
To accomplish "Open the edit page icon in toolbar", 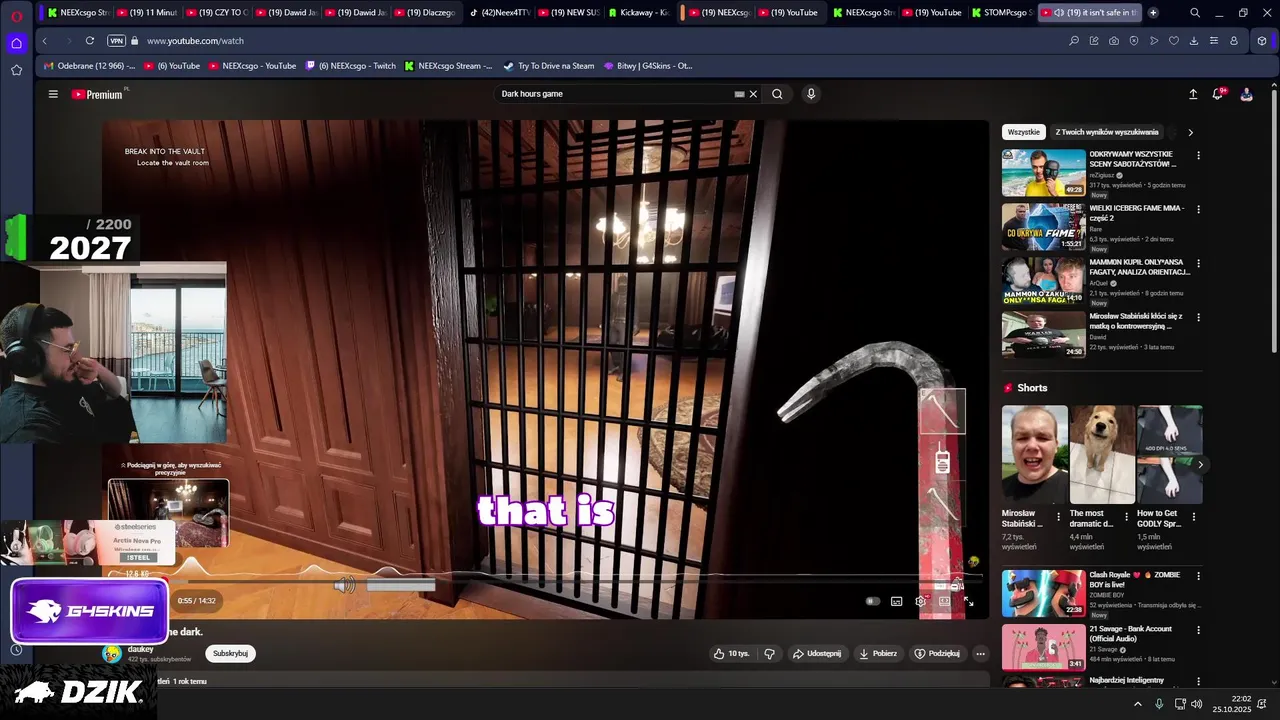I will 1094,41.
